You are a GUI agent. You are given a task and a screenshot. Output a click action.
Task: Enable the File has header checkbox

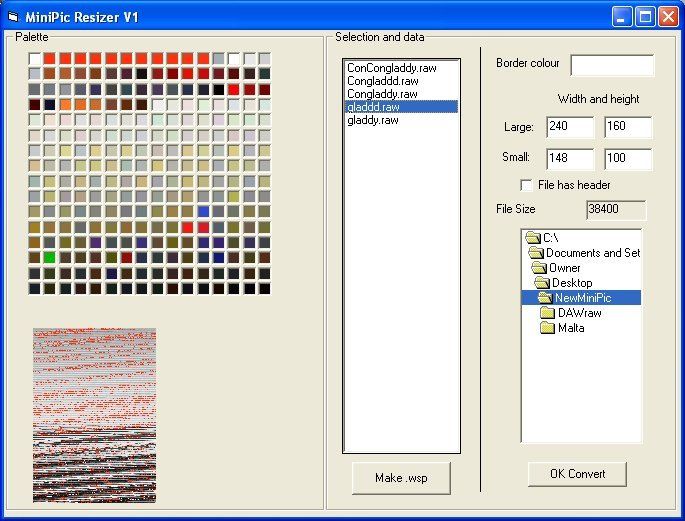point(526,185)
